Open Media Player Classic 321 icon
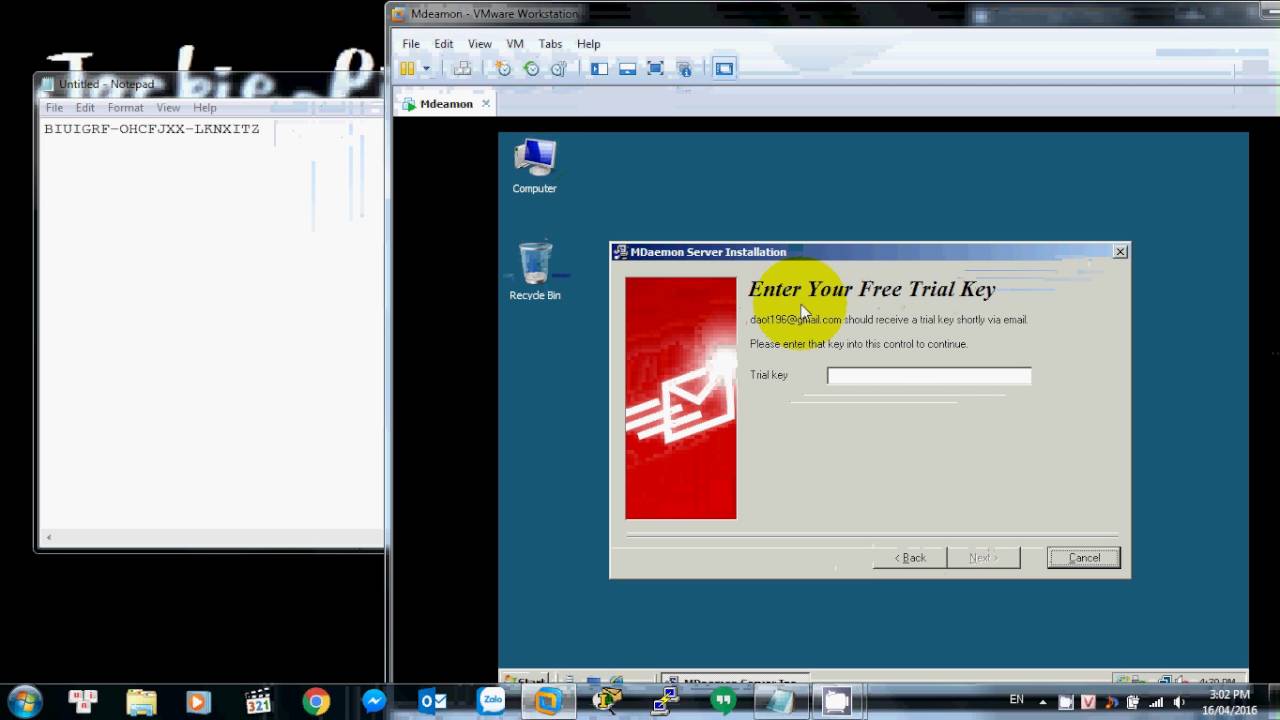This screenshot has height=720, width=1280. click(x=258, y=702)
